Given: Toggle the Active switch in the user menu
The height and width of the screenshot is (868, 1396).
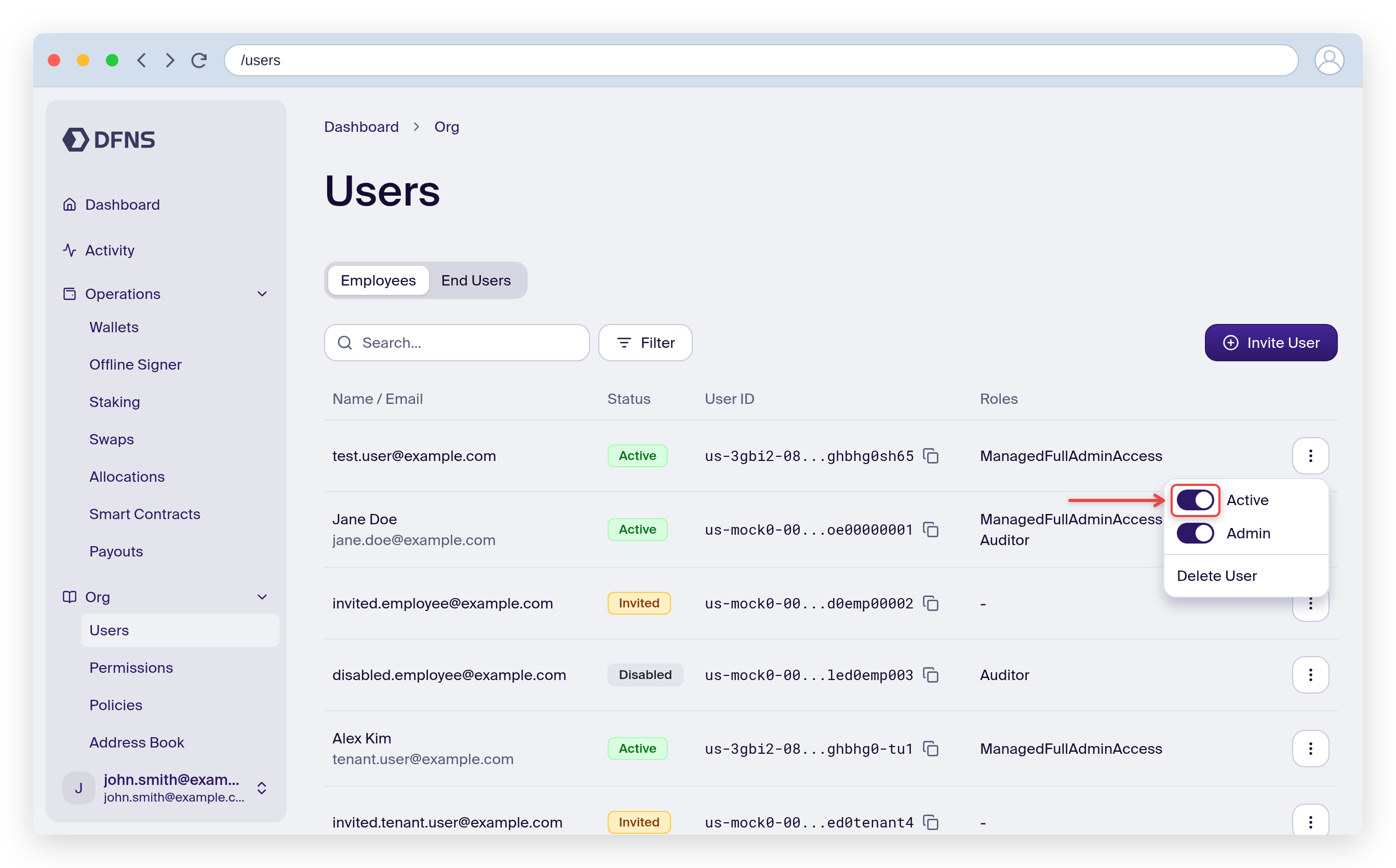Looking at the screenshot, I should coord(1195,500).
